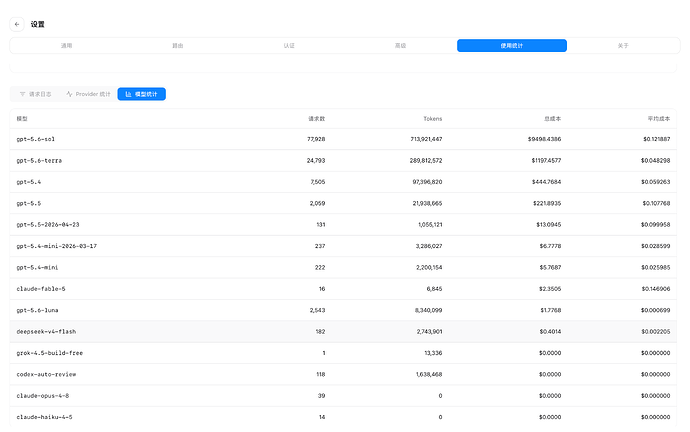Select the 使用统计 tab

[512, 46]
